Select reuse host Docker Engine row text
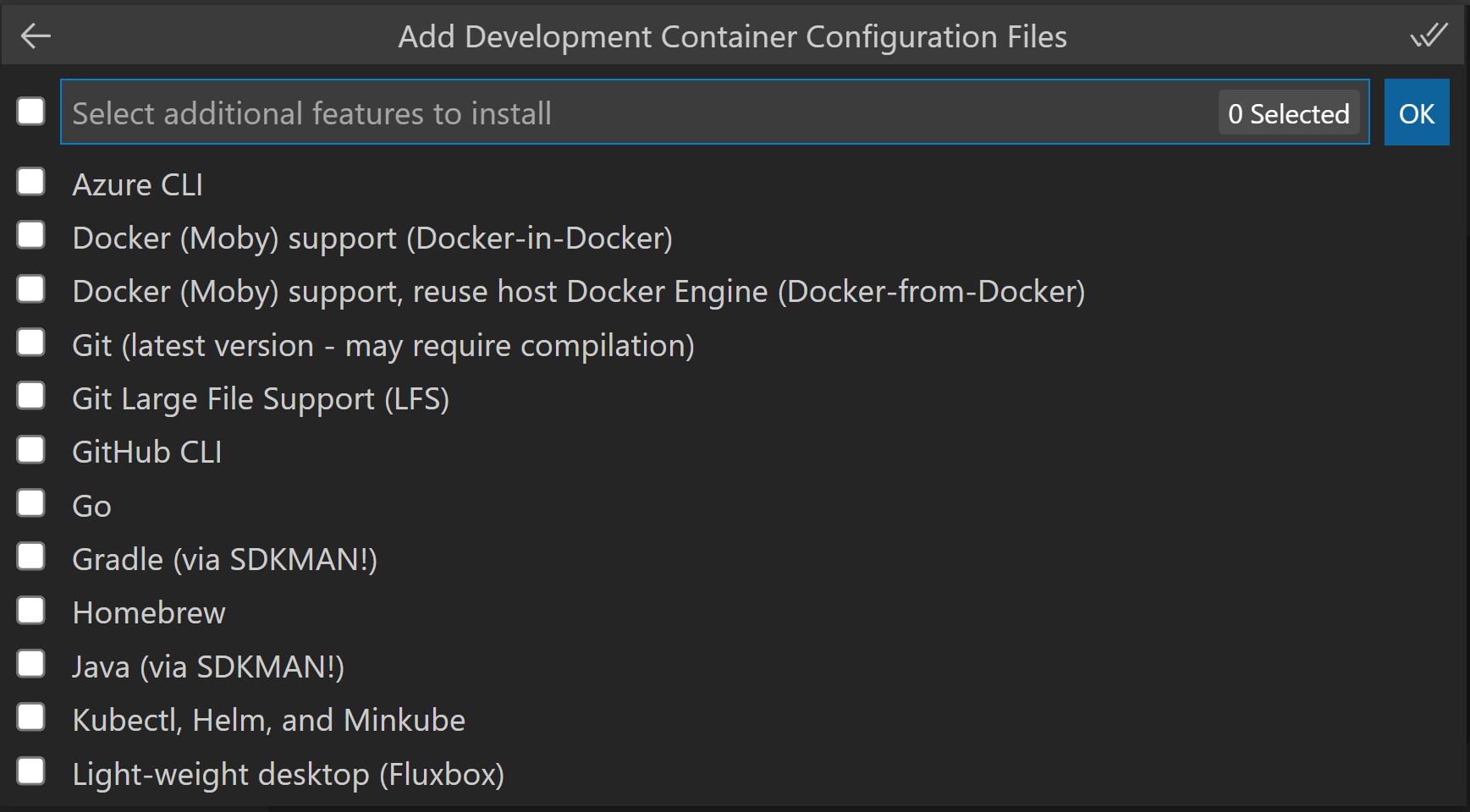 (x=579, y=292)
